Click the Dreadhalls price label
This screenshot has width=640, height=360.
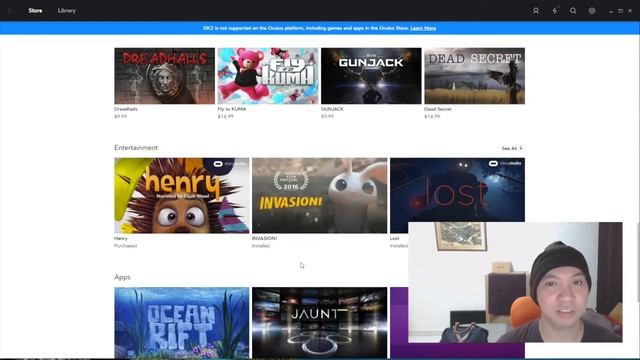120,116
